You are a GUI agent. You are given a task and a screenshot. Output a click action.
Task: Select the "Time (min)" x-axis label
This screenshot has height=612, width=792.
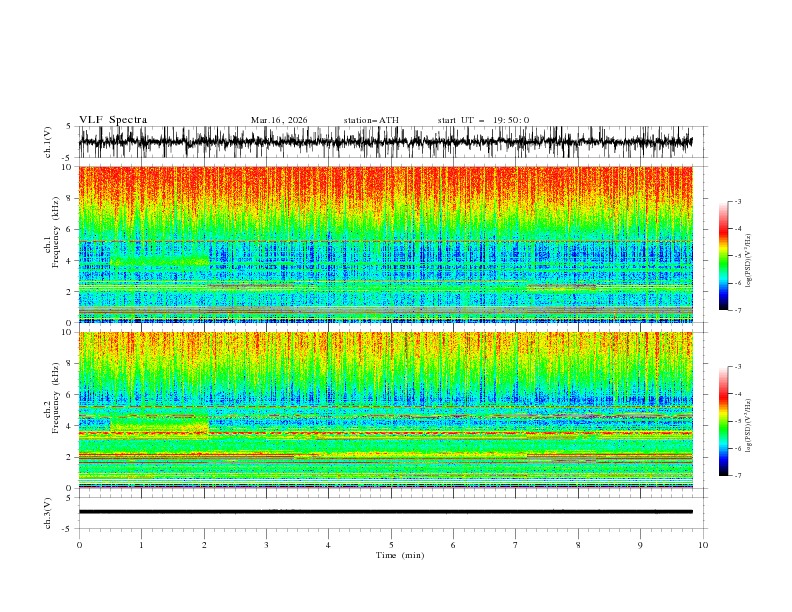pyautogui.click(x=400, y=555)
